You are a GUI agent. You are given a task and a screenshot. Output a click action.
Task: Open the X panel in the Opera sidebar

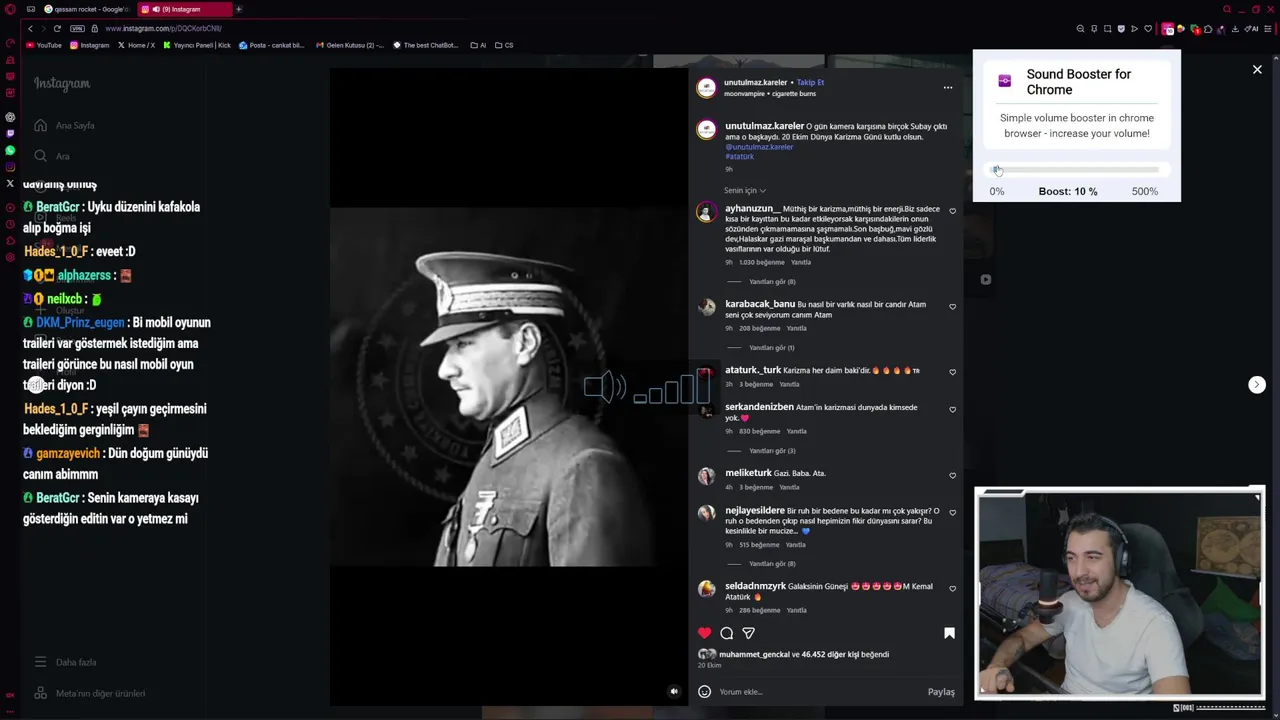pyautogui.click(x=10, y=183)
